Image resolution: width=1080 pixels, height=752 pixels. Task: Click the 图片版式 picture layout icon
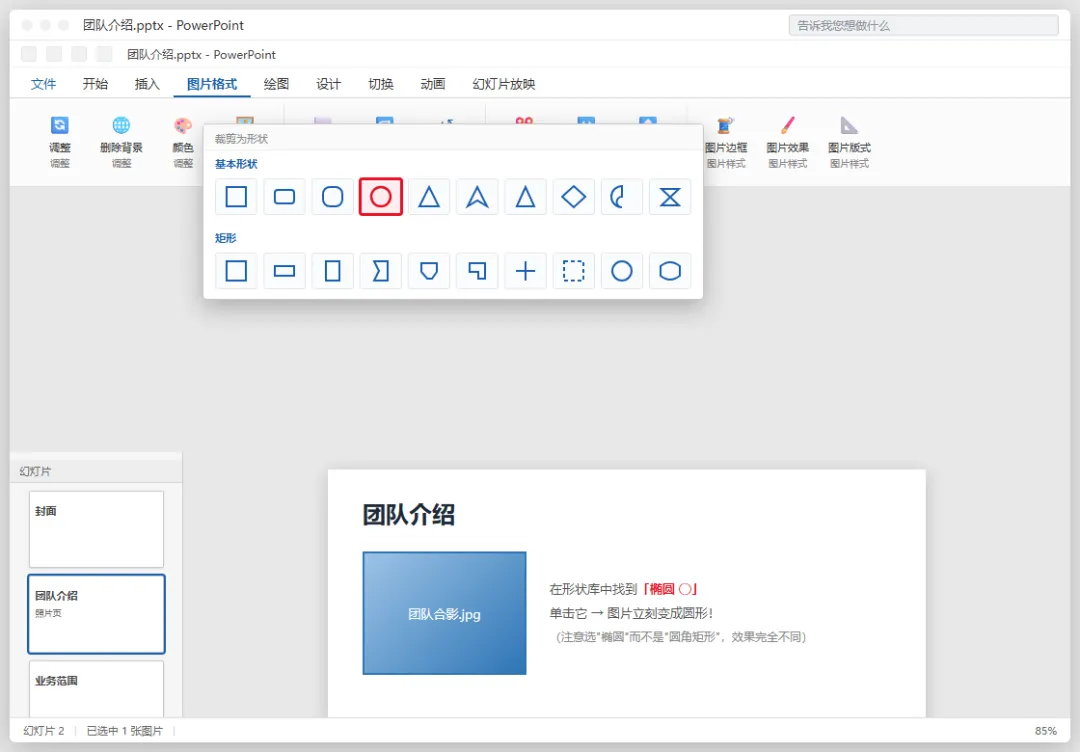click(x=849, y=125)
